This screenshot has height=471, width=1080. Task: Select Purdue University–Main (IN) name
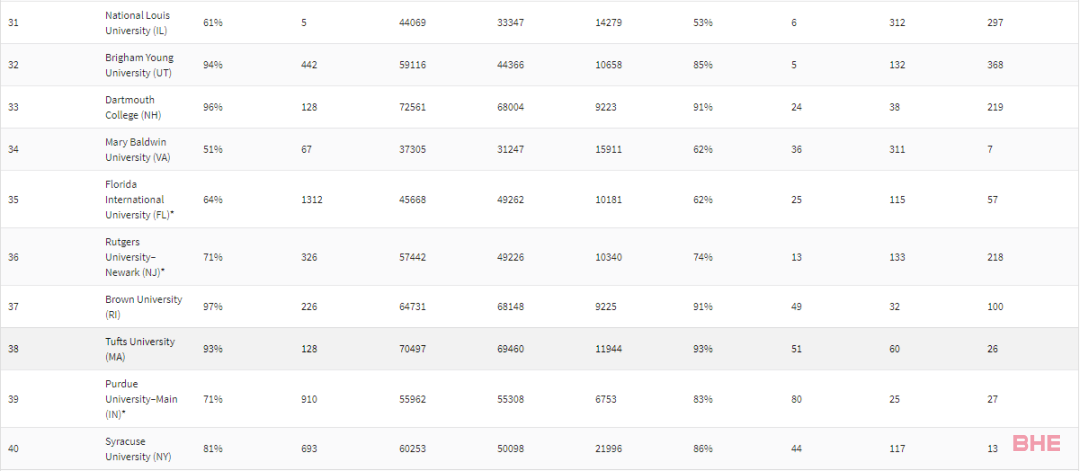coord(141,399)
